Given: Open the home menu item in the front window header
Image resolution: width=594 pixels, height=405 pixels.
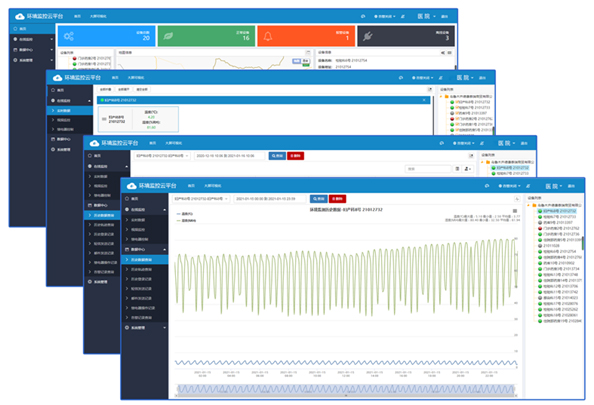Looking at the screenshot, I should pyautogui.click(x=191, y=186).
